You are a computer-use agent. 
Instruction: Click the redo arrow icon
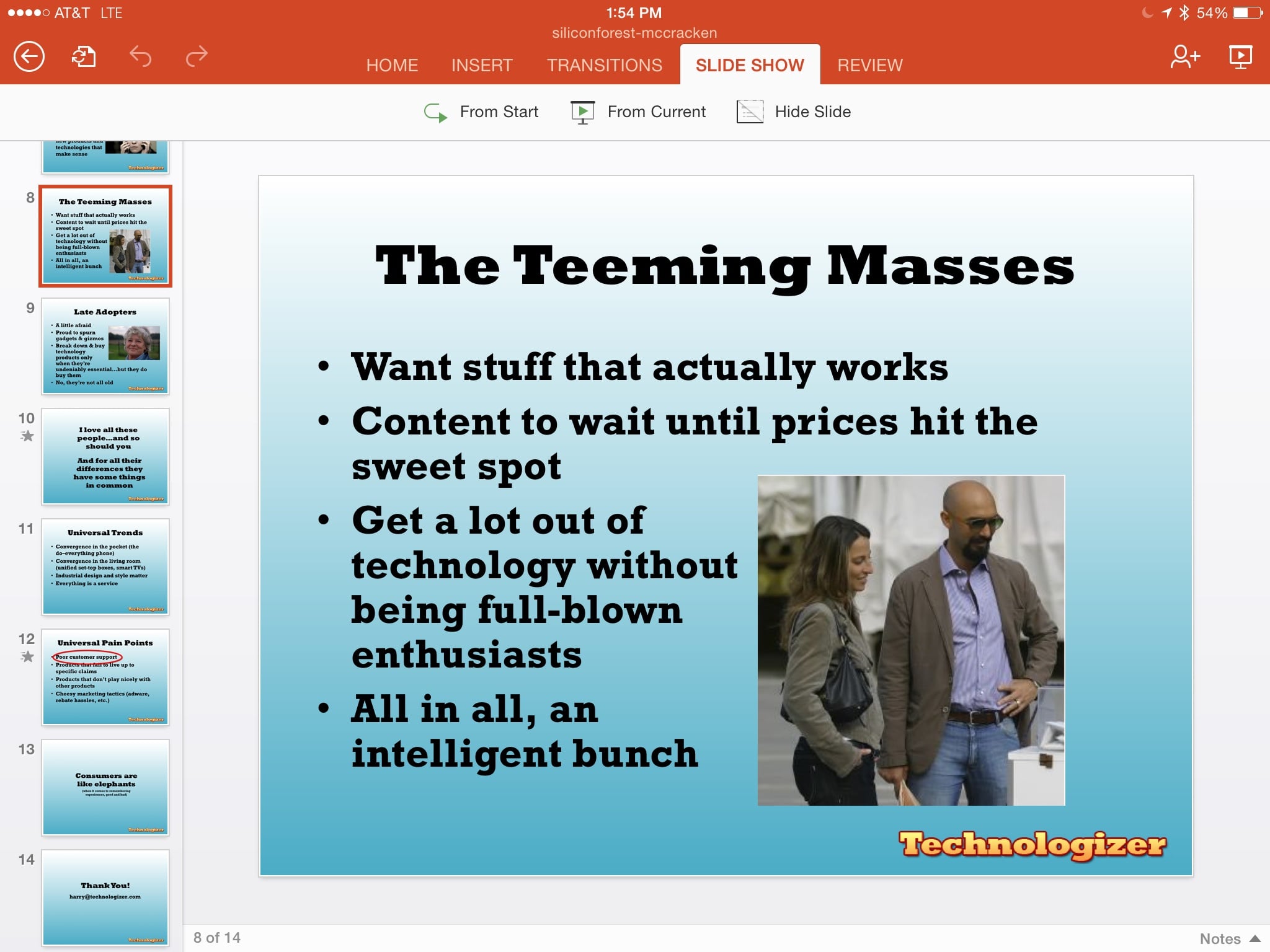tap(197, 56)
